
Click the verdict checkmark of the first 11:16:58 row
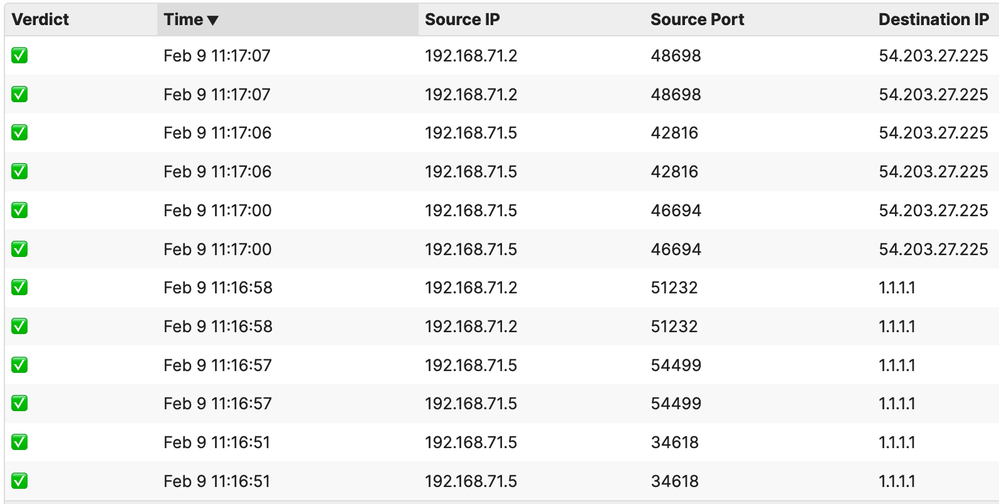pyautogui.click(x=19, y=288)
